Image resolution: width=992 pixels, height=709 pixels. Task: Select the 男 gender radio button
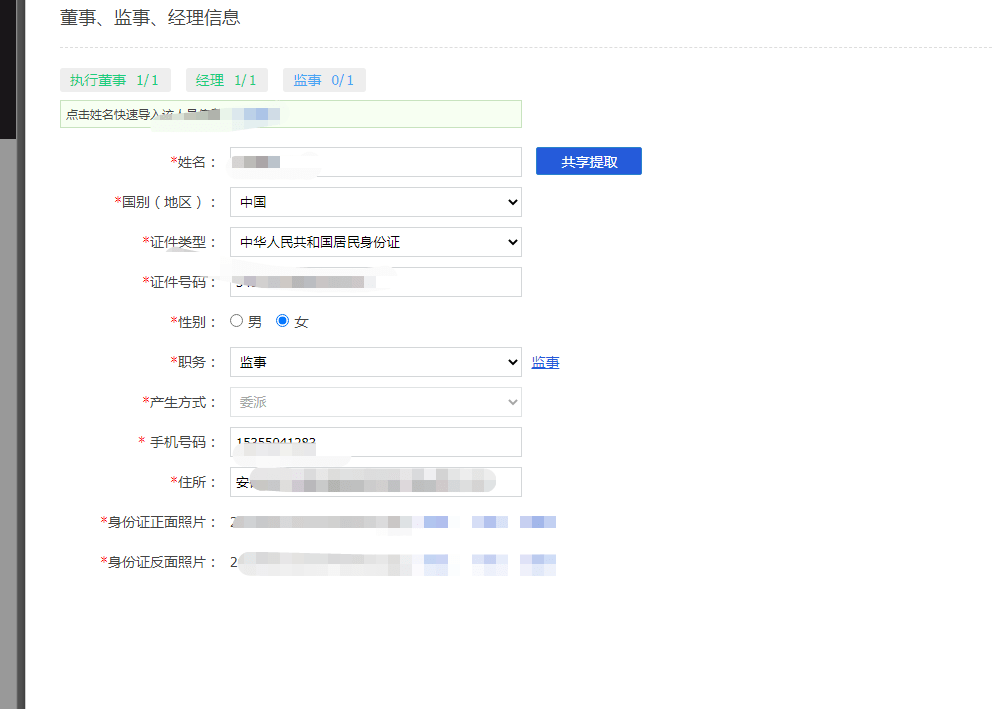pos(237,321)
